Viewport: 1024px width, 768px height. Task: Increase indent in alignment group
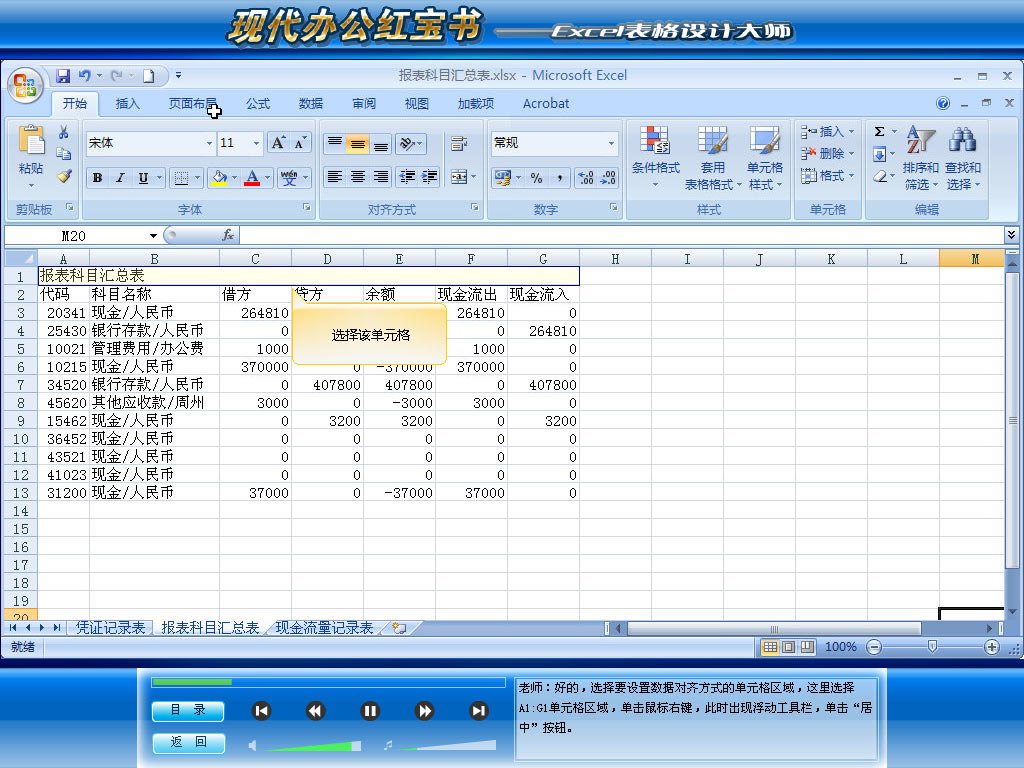[429, 176]
